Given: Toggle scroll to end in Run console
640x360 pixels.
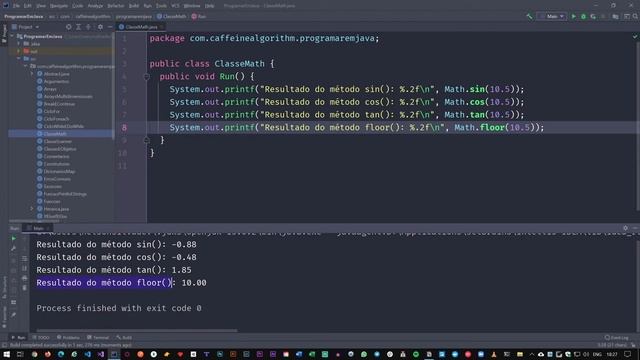Looking at the screenshot, I should click(24, 268).
